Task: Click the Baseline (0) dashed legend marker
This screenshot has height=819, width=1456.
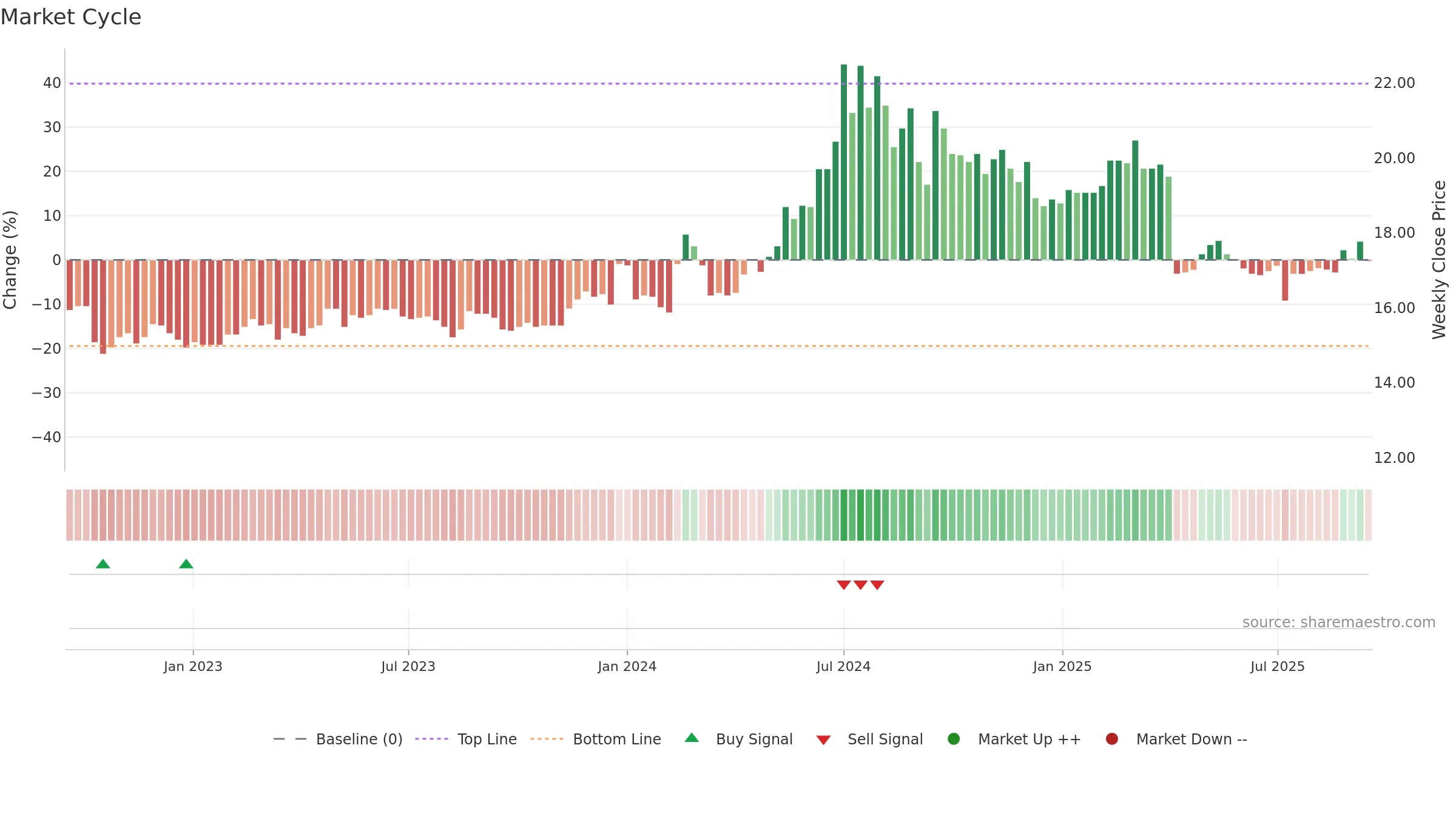Action: (x=290, y=739)
